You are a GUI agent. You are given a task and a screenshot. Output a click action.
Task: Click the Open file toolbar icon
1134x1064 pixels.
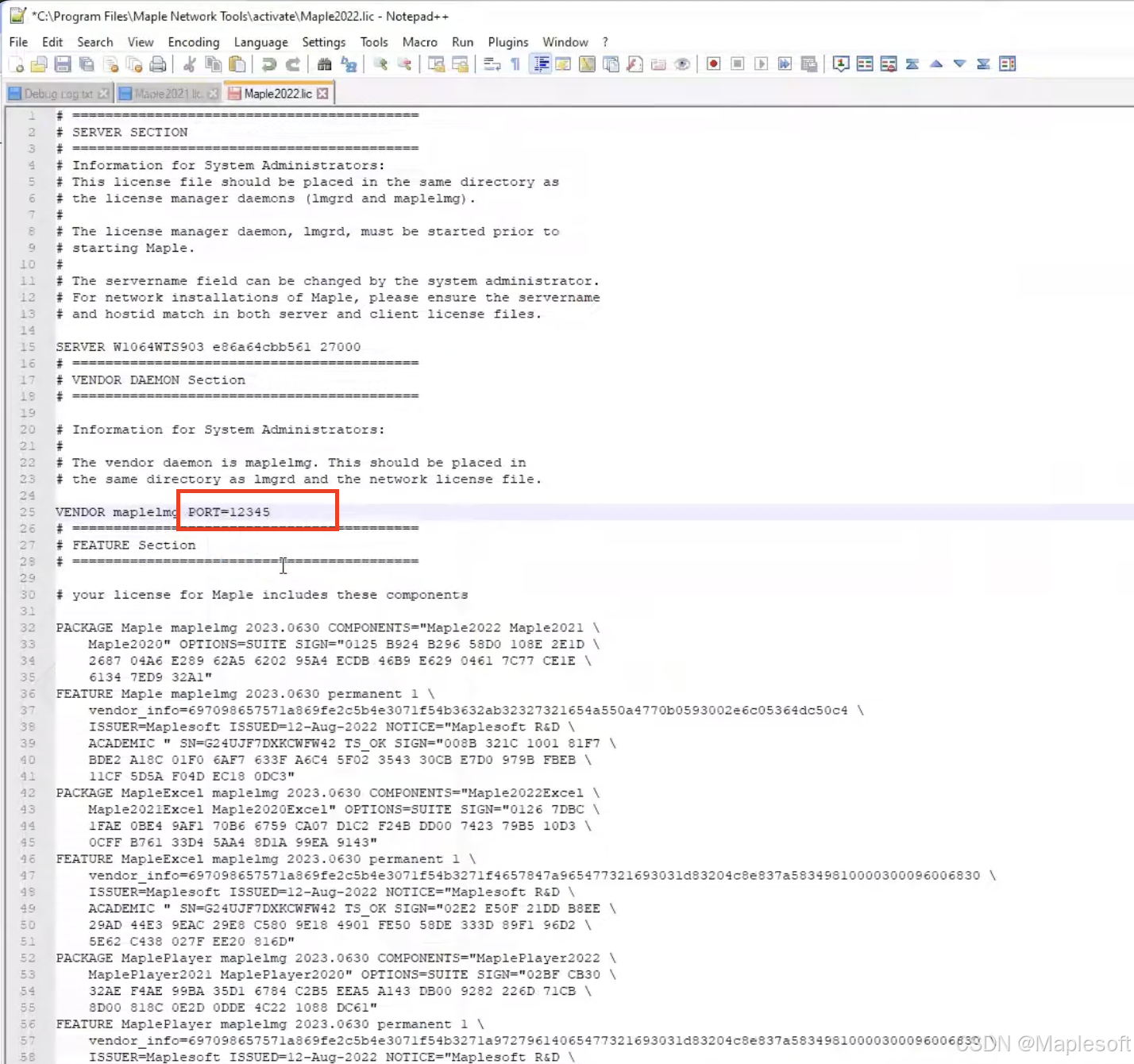[x=39, y=64]
